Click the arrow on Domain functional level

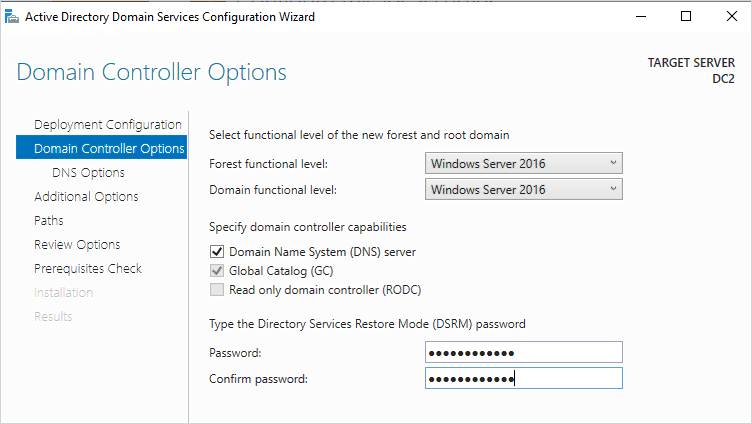point(613,188)
